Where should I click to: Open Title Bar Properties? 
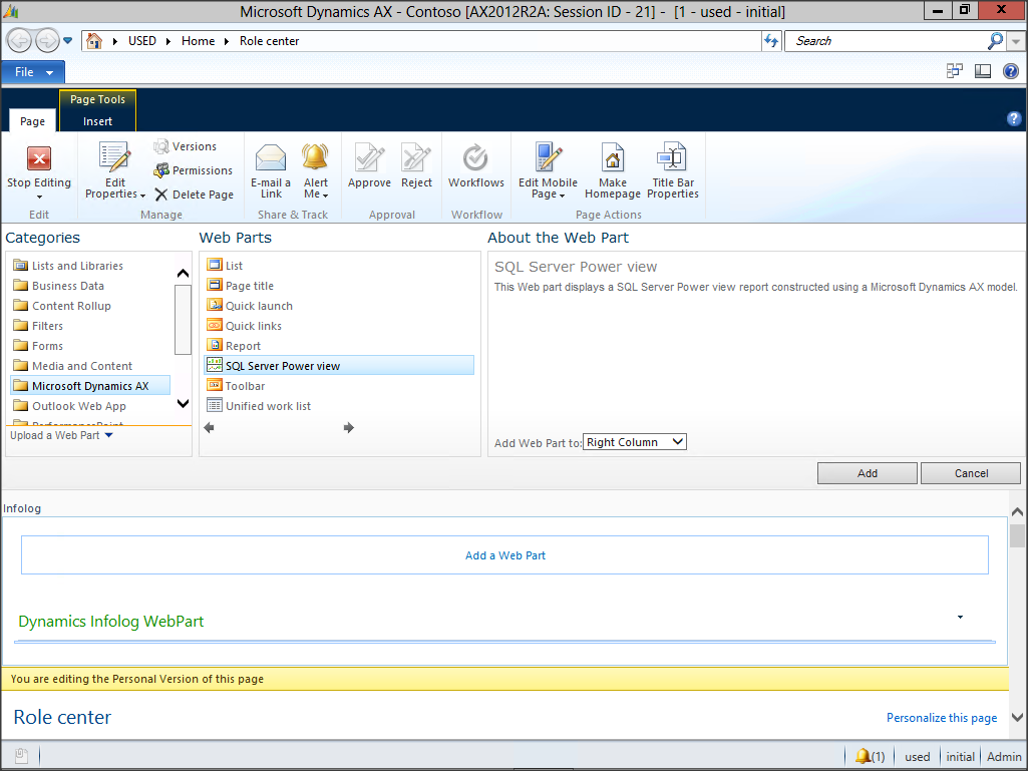click(672, 160)
